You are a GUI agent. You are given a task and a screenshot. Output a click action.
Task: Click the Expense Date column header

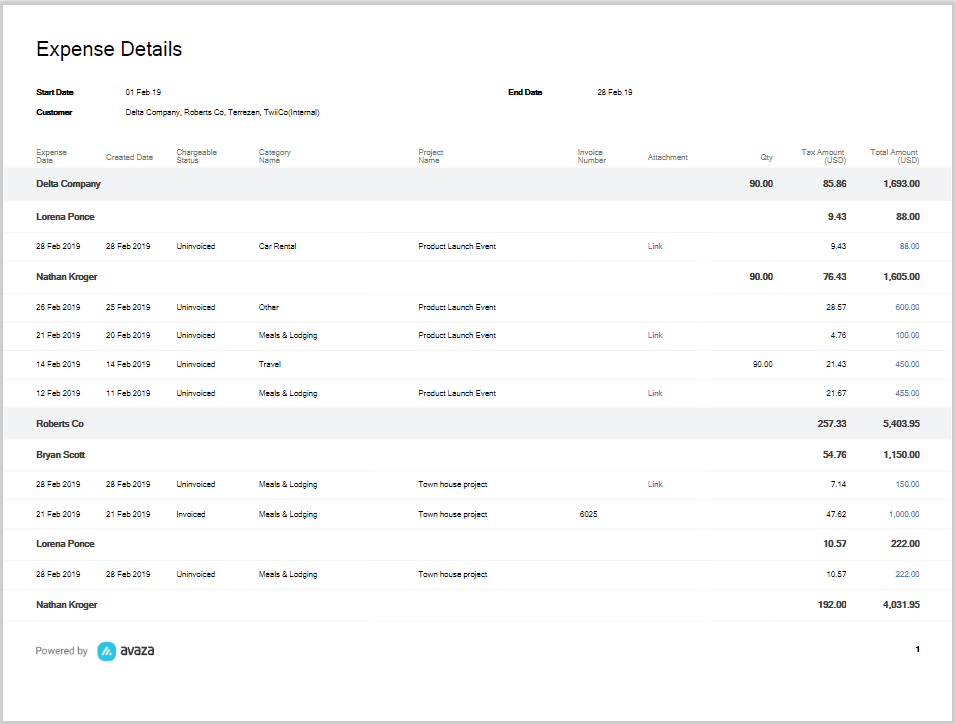coord(51,156)
